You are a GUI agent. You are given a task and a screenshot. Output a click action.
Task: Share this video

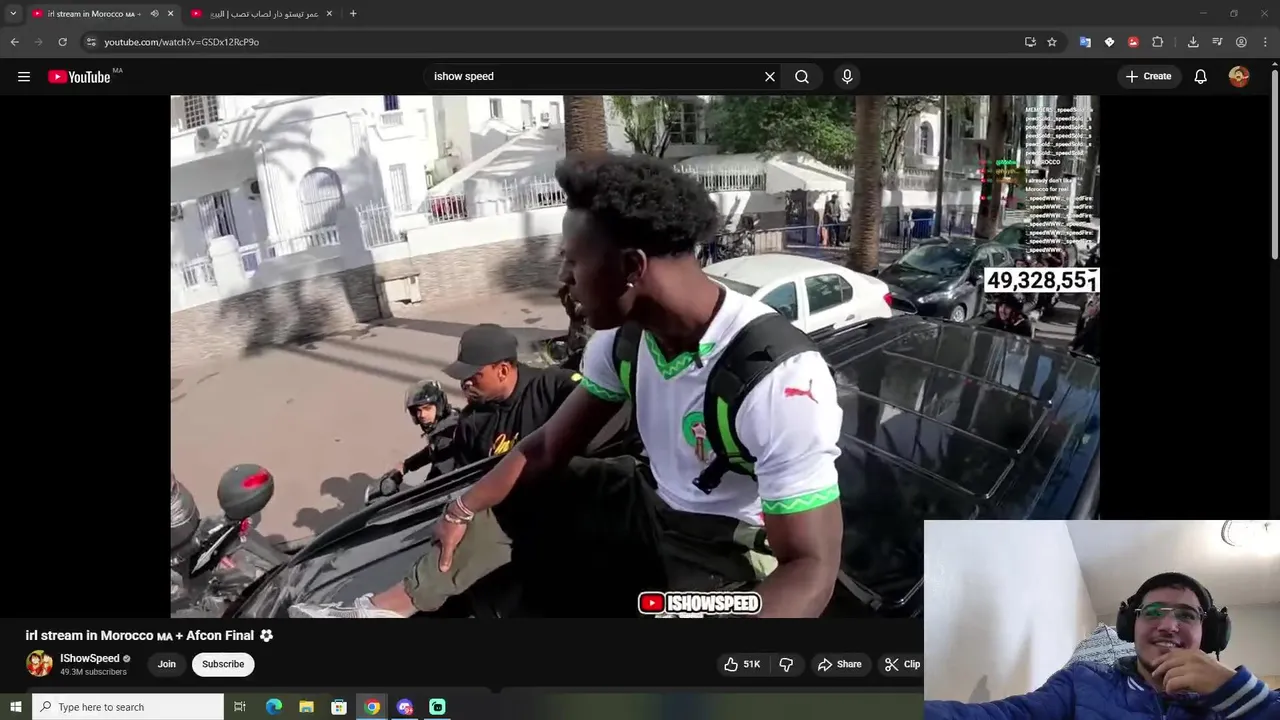(839, 664)
